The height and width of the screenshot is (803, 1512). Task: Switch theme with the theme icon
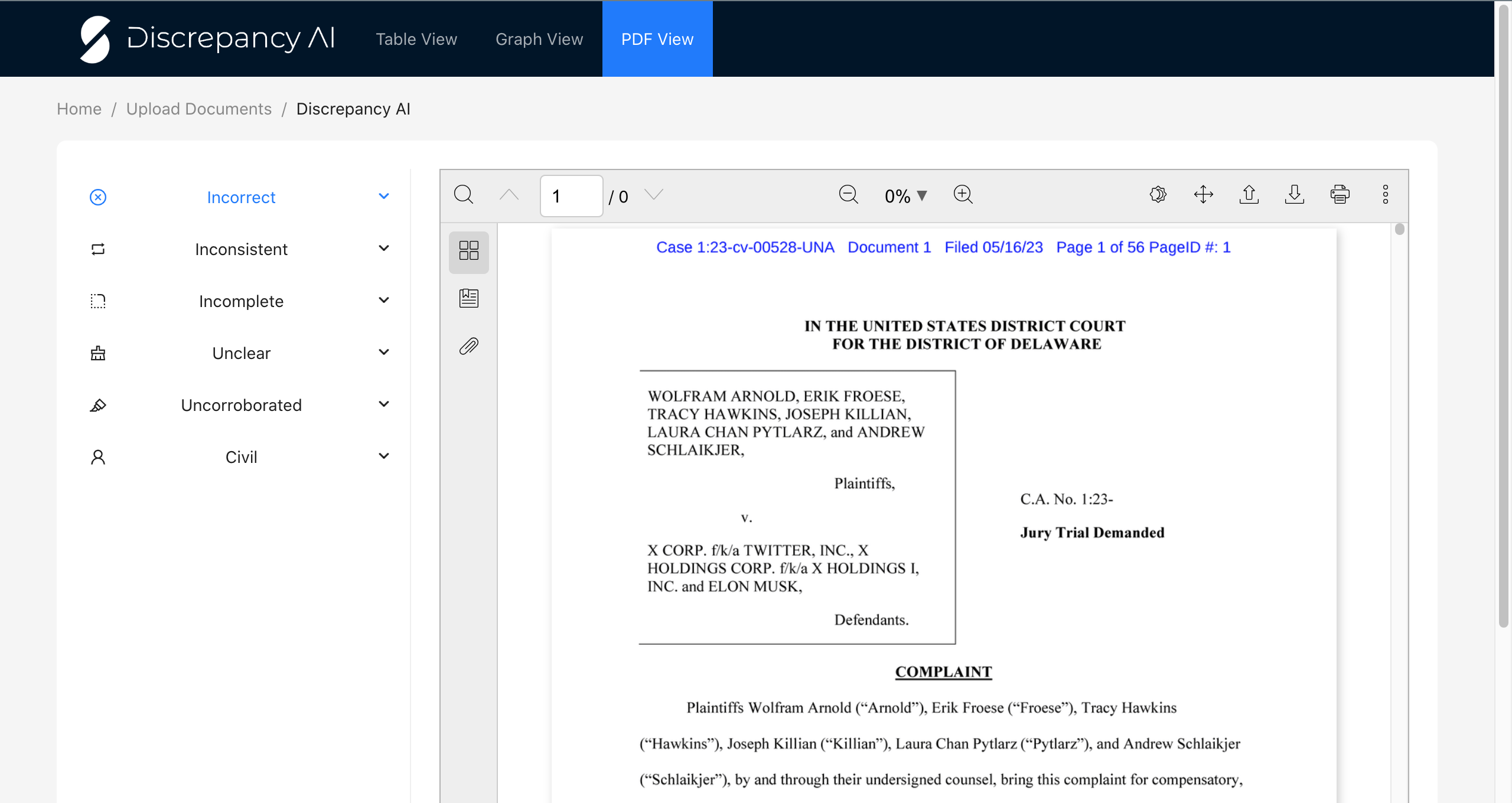[1158, 195]
